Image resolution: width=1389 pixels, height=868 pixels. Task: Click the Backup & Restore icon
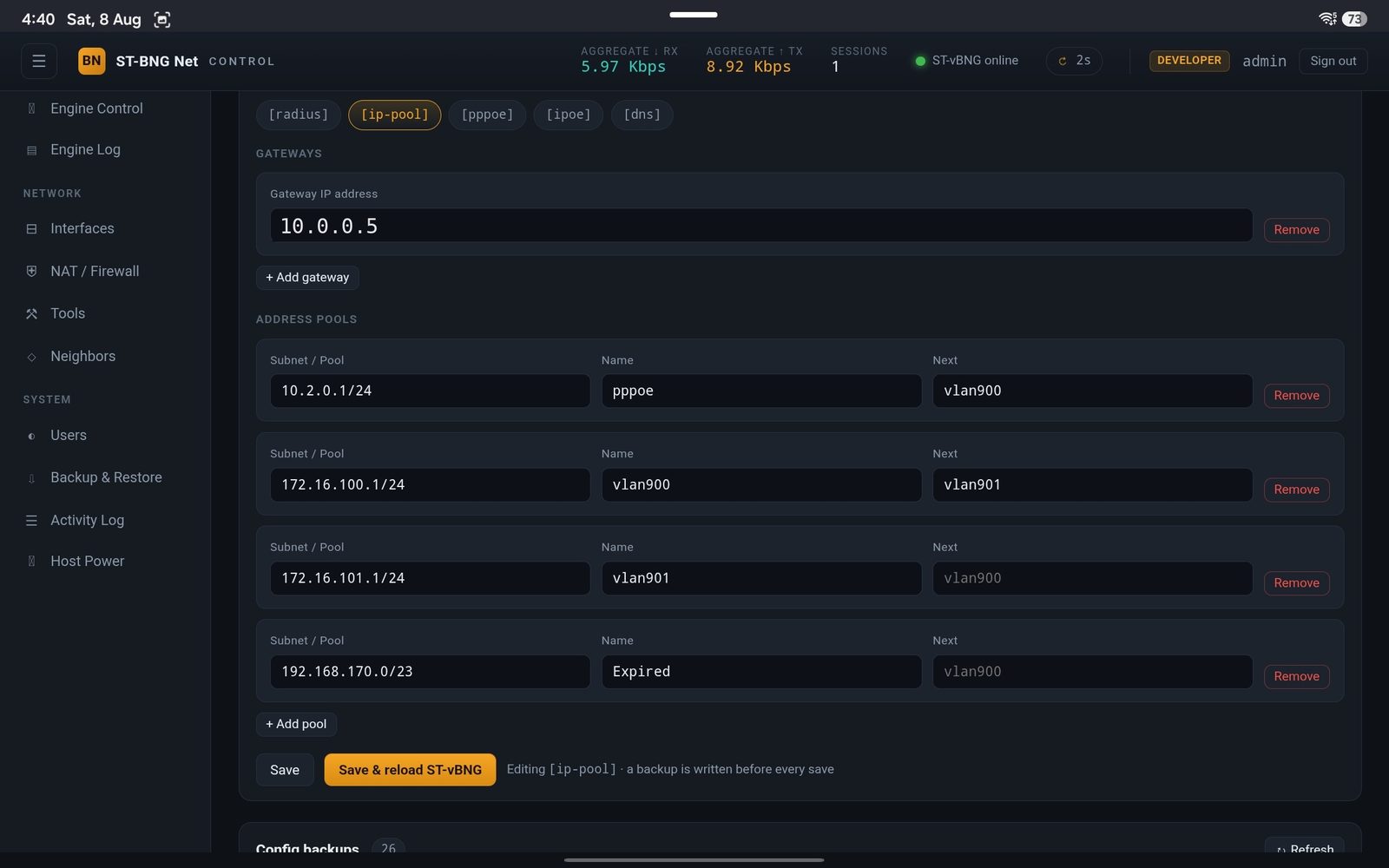coord(32,478)
